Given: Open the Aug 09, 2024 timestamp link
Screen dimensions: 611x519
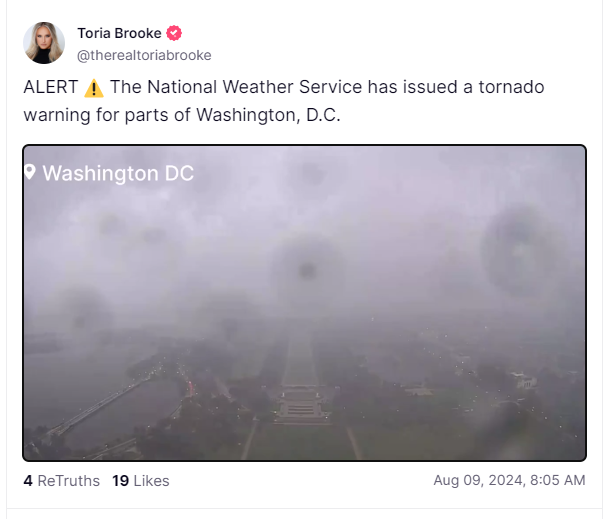Looking at the screenshot, I should click(509, 480).
